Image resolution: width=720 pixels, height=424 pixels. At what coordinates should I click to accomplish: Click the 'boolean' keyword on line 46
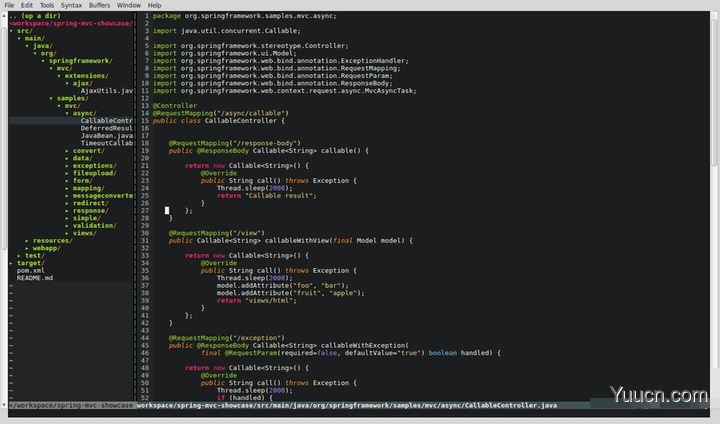click(x=443, y=353)
